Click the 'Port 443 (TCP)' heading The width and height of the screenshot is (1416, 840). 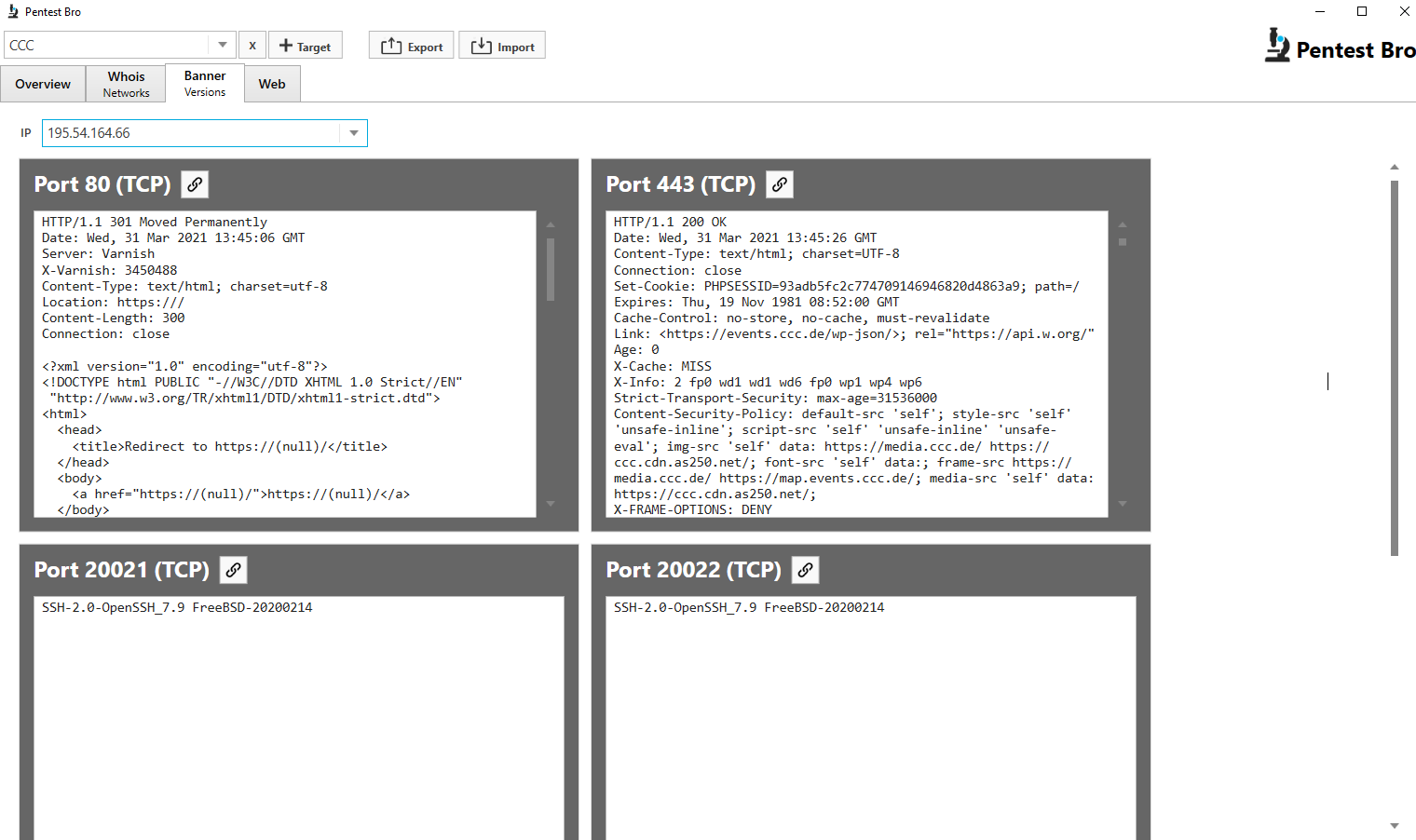(681, 184)
